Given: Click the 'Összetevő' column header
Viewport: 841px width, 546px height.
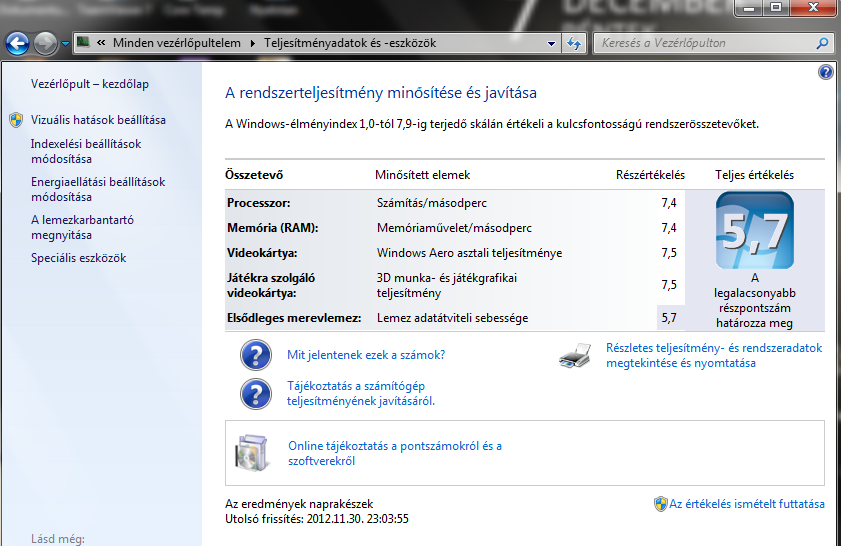Looking at the screenshot, I should tap(254, 175).
